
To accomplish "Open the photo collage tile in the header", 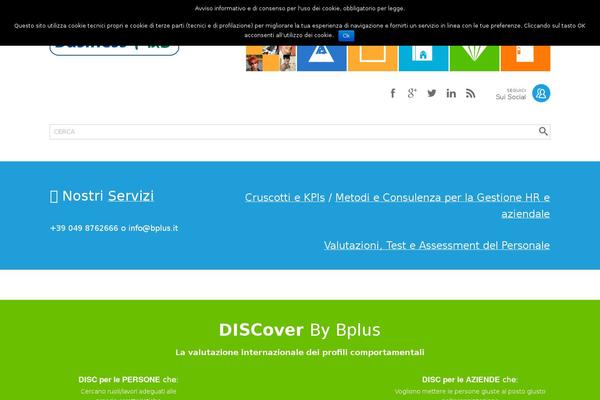I will (271, 58).
